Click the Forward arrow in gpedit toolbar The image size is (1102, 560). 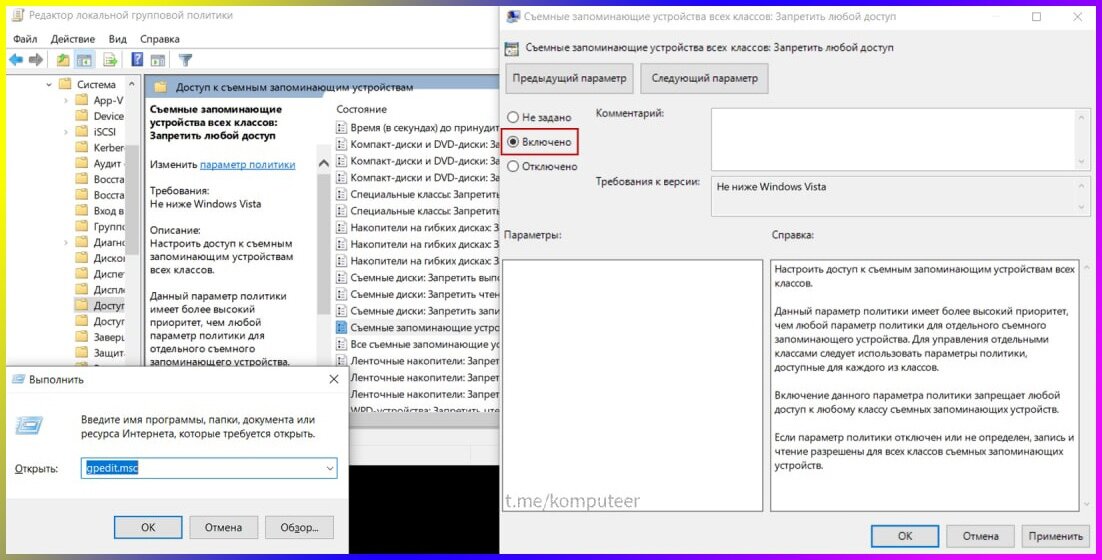pyautogui.click(x=36, y=60)
